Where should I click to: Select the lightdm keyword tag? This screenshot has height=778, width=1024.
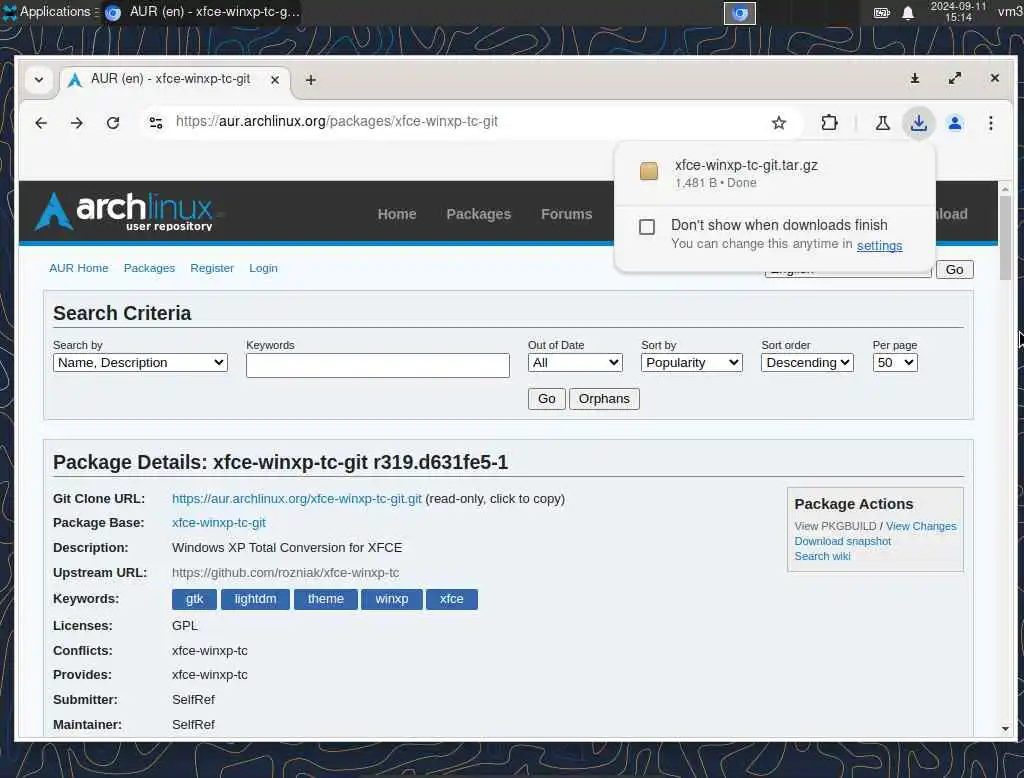point(255,599)
